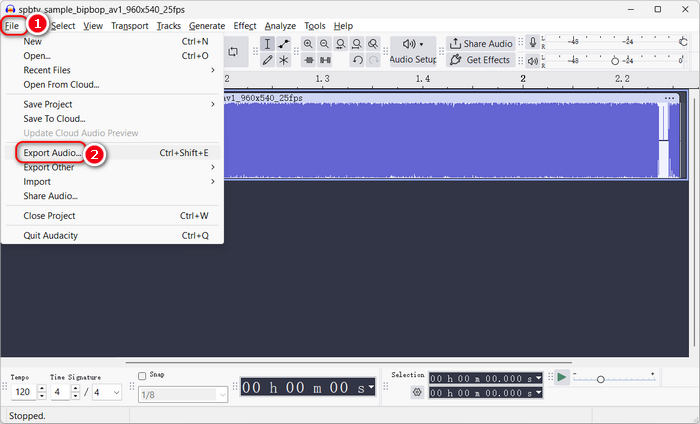The width and height of the screenshot is (700, 424).
Task: Choose Close Project menu entry
Action: pyautogui.click(x=113, y=216)
